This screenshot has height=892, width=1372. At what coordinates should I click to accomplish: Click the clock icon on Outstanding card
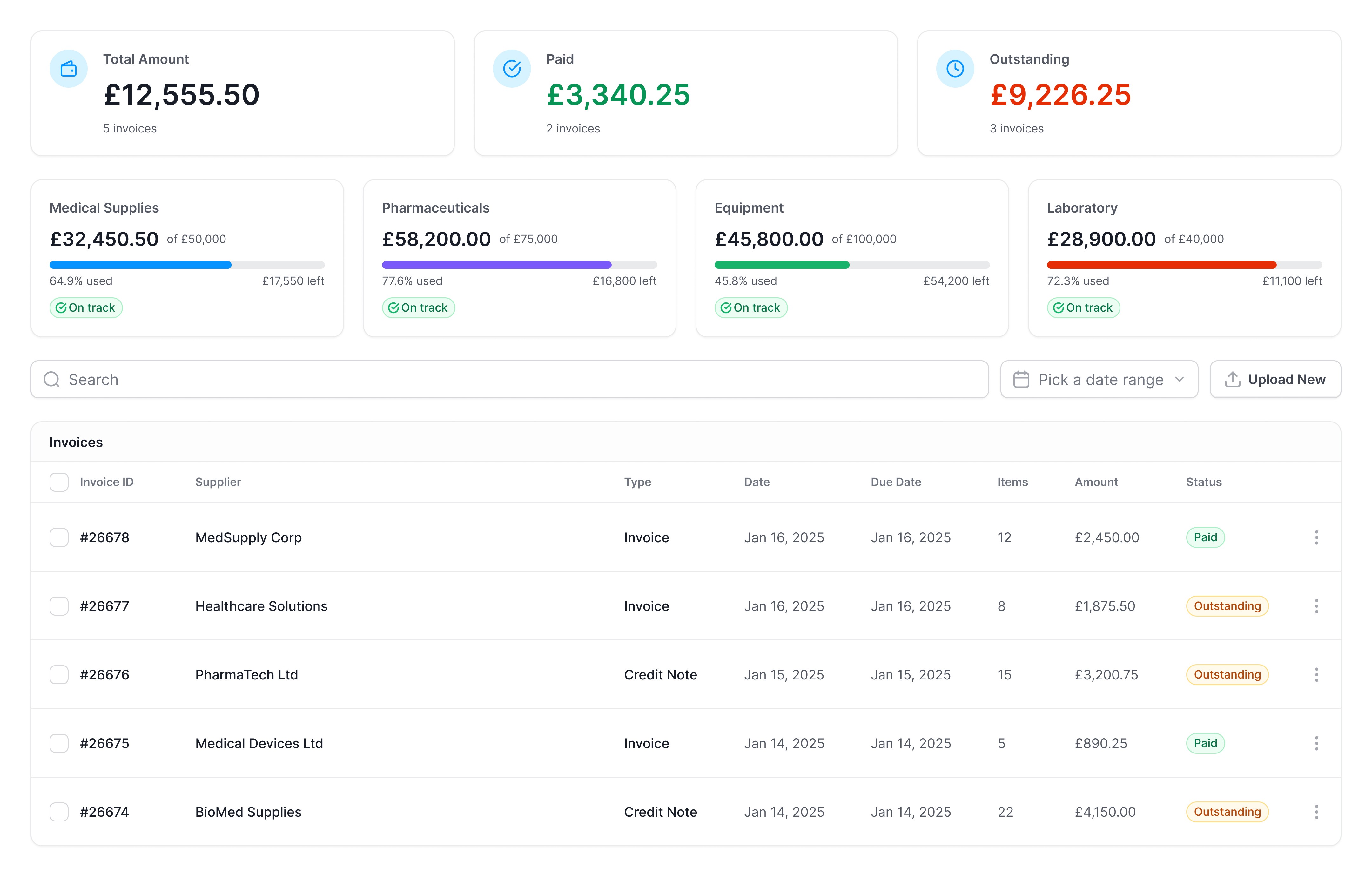[955, 69]
